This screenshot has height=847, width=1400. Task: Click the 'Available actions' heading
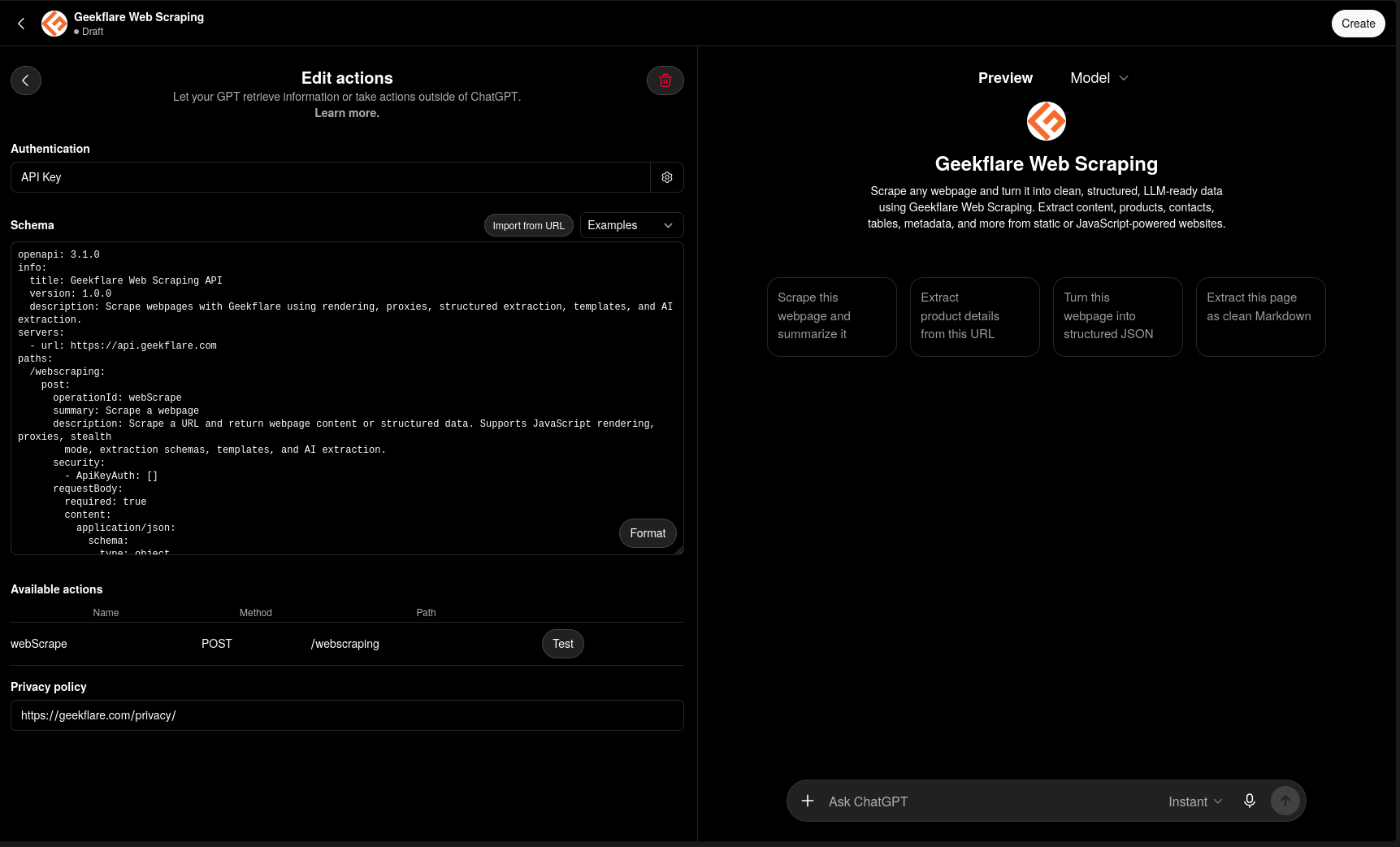click(x=57, y=589)
